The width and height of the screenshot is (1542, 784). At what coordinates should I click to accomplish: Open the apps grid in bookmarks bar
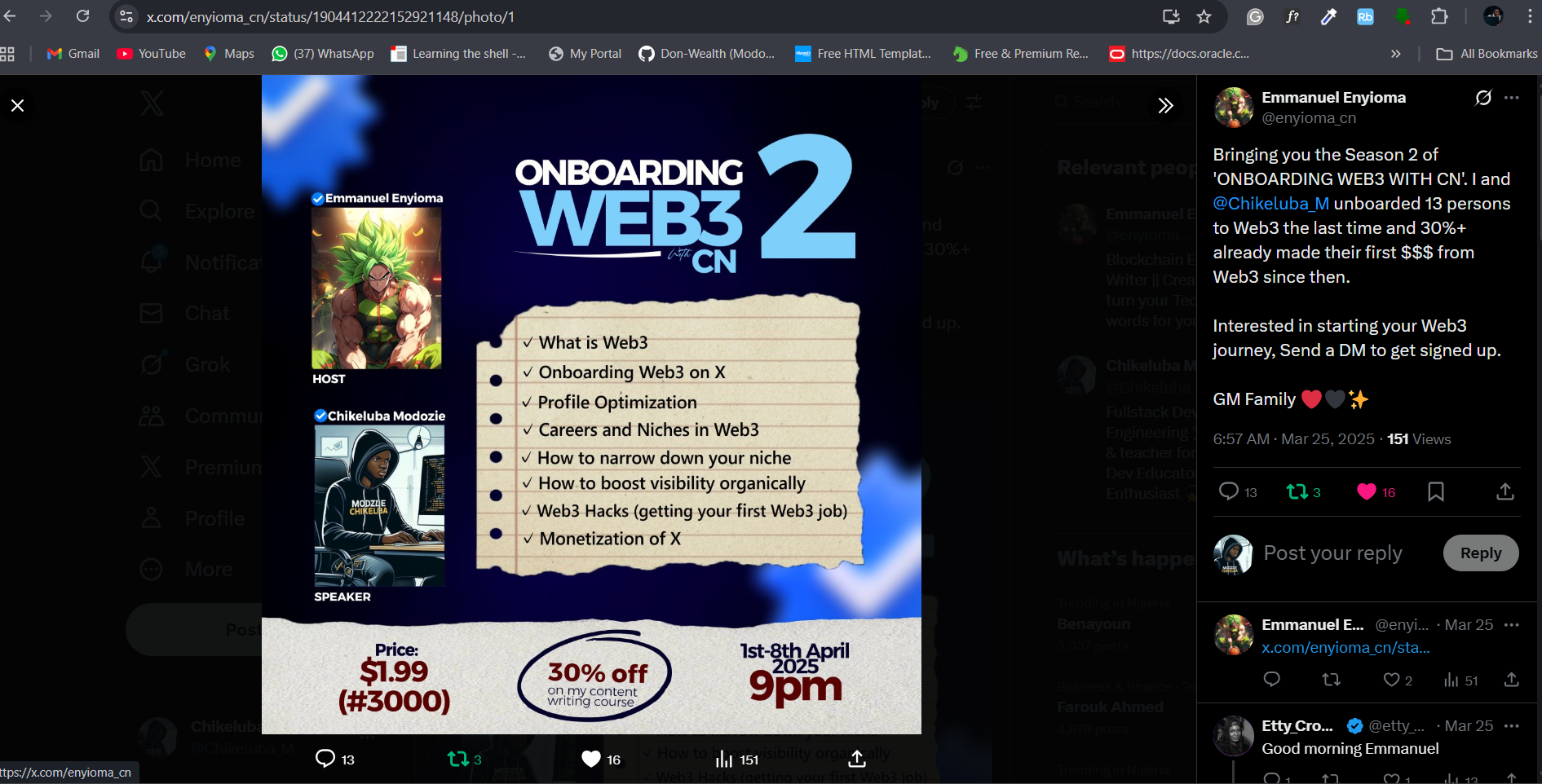point(7,54)
